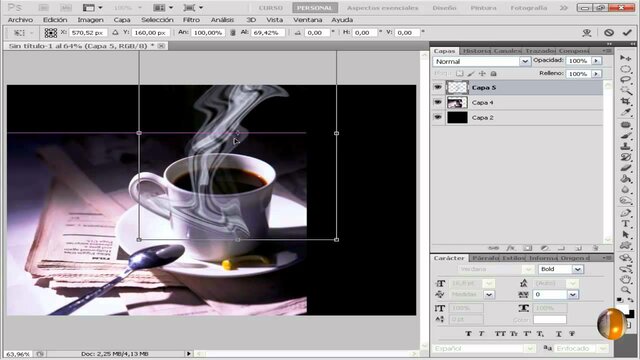Select the Move tool
Screen dimensions: 640x360
pos(625,58)
